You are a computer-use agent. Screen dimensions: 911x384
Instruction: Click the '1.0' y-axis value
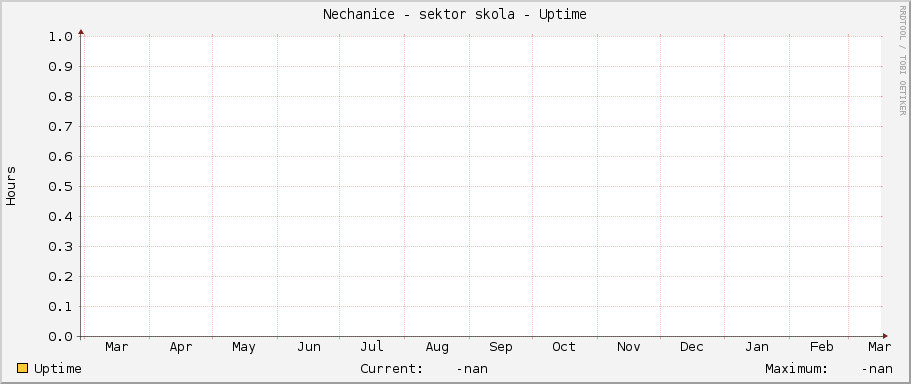[x=60, y=37]
